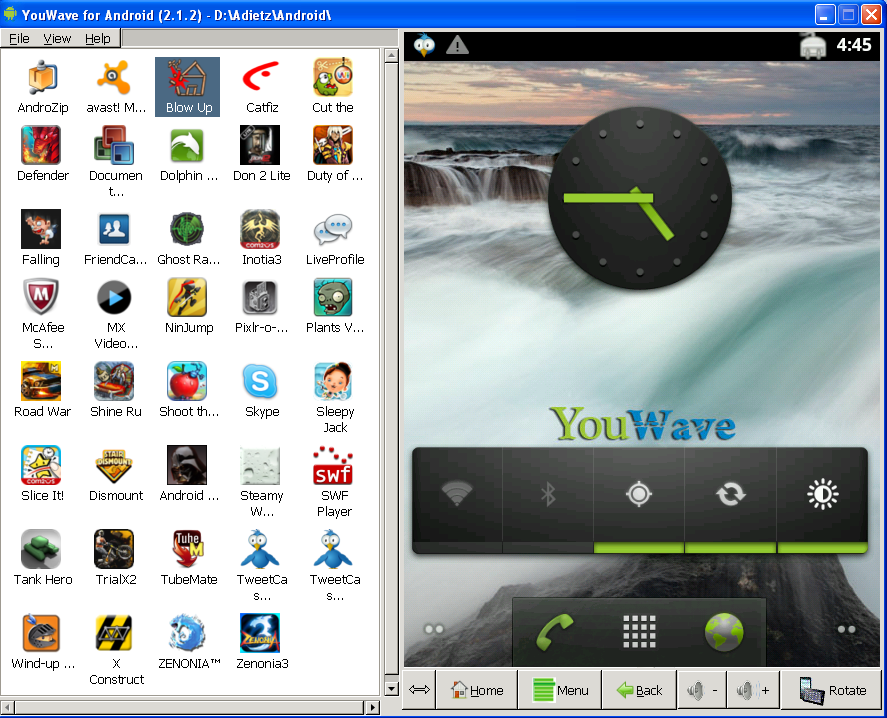
Task: Click the app list scroll down arrow
Action: [391, 689]
